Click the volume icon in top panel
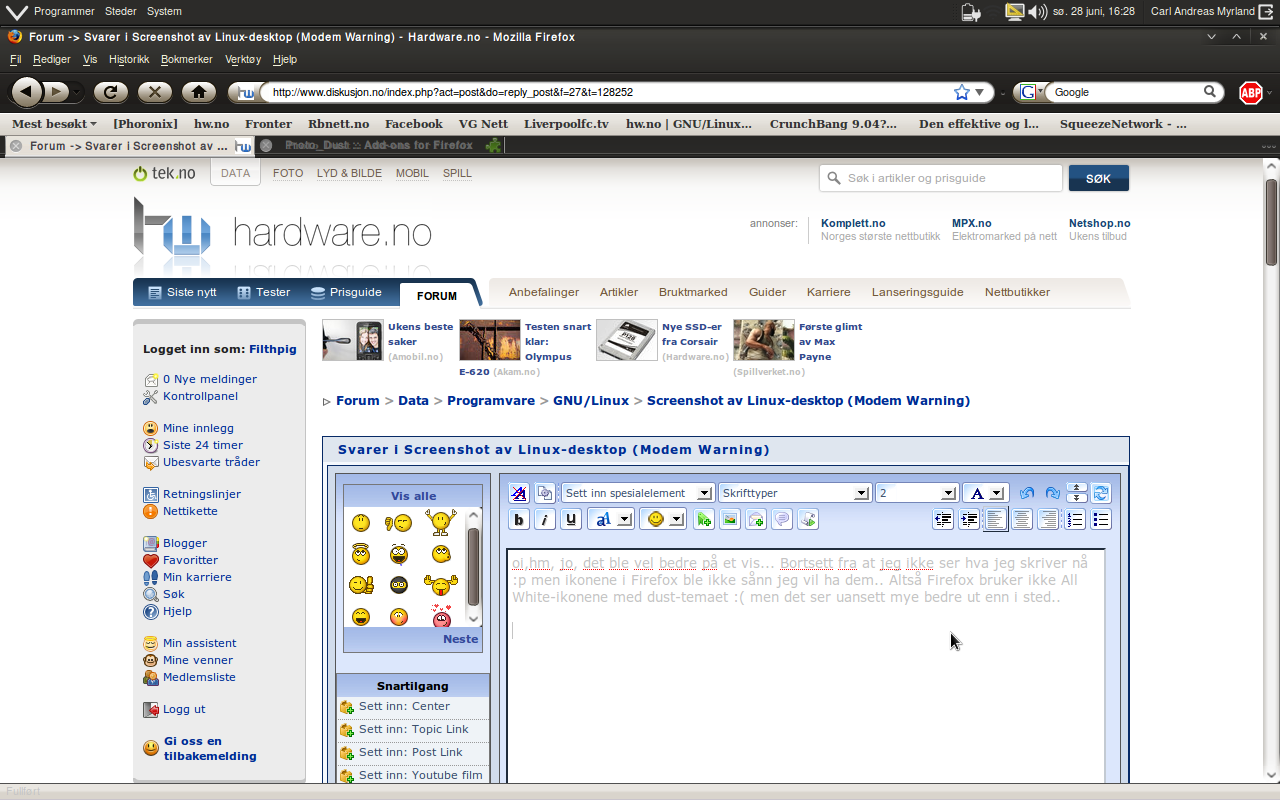 [1038, 12]
